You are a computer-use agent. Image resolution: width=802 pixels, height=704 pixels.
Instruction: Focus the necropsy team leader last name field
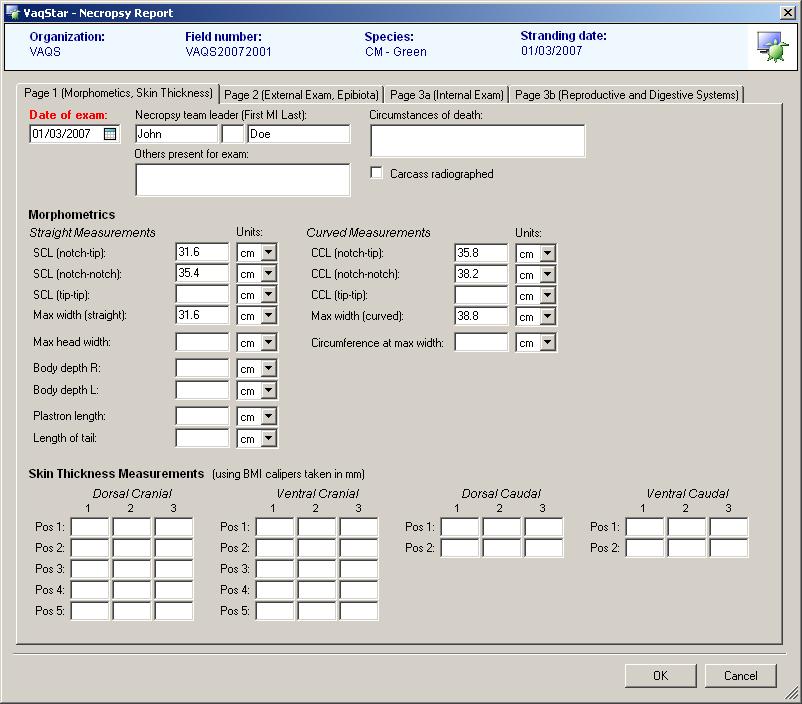298,134
